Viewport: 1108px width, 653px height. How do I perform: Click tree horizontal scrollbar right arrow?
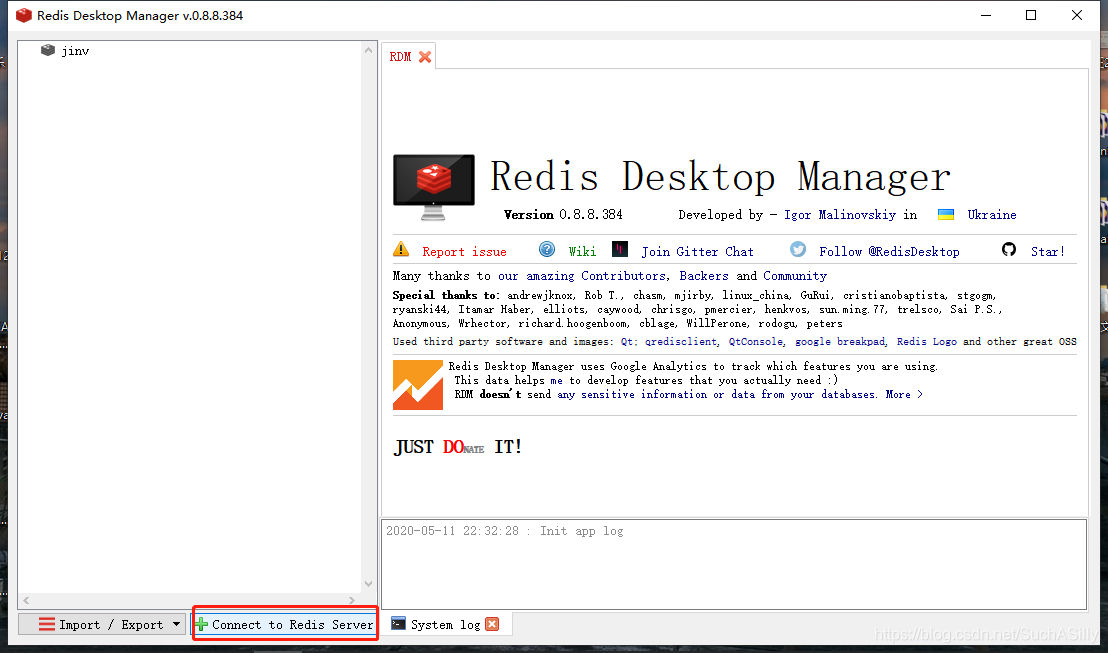352,601
